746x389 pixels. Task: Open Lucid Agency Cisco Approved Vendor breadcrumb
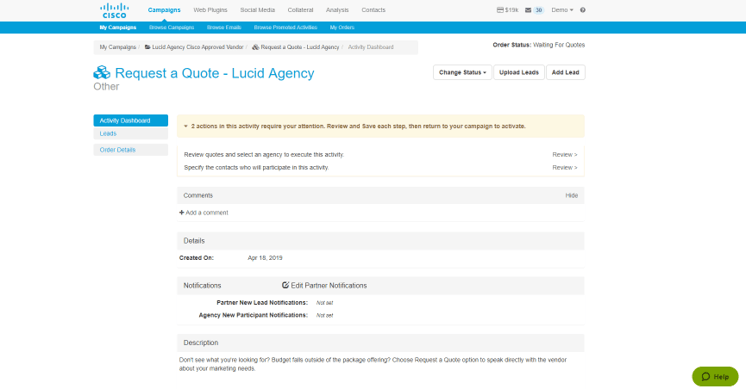pos(194,47)
